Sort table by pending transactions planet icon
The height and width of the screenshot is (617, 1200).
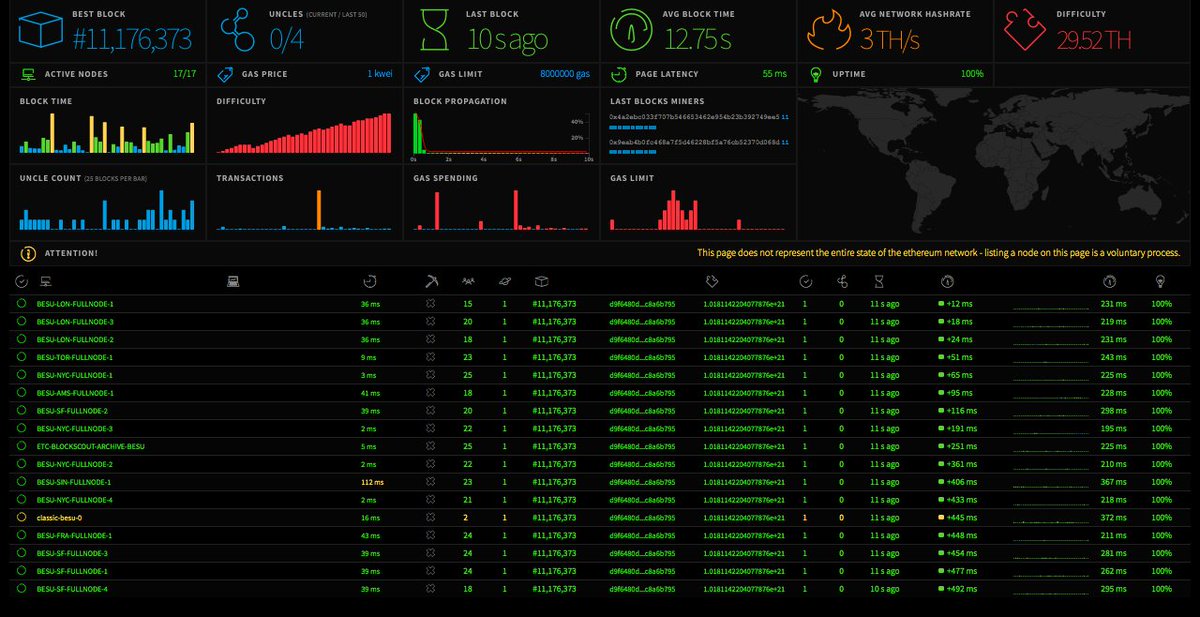pyautogui.click(x=505, y=282)
